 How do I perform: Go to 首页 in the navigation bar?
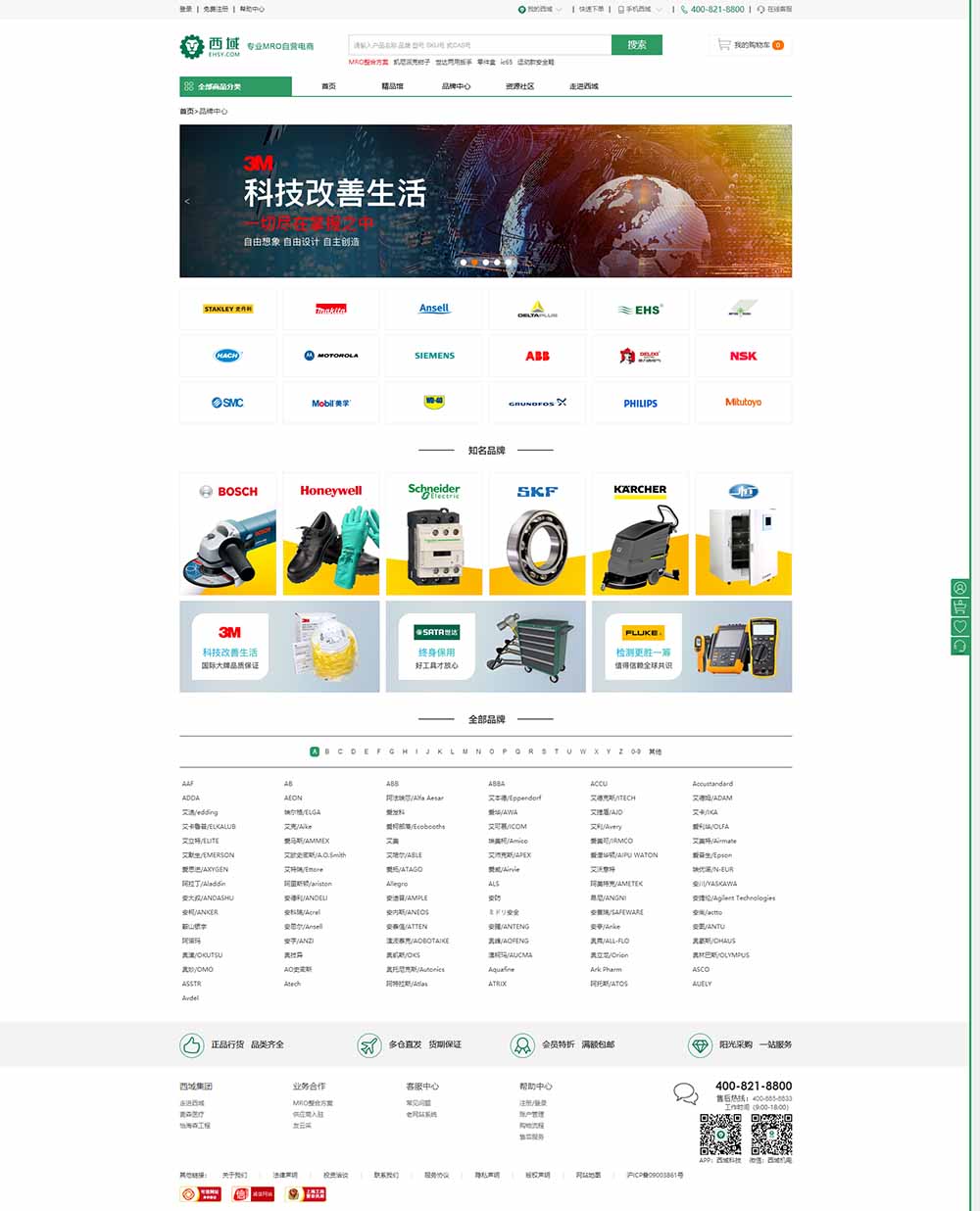pyautogui.click(x=328, y=86)
